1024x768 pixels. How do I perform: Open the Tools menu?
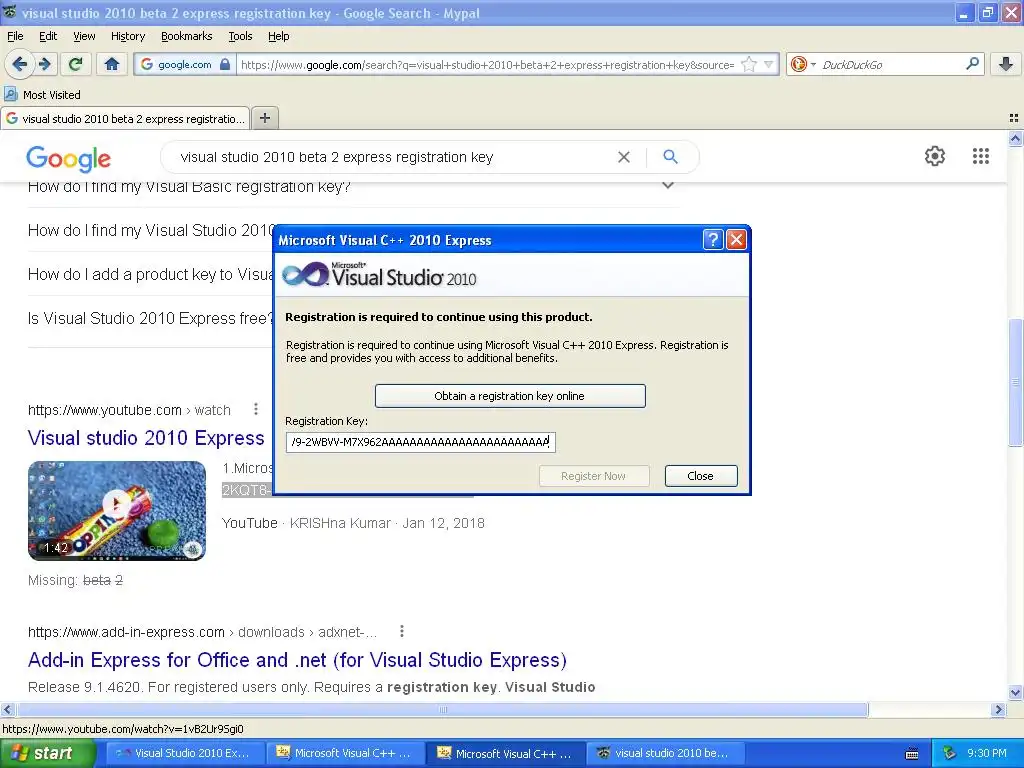tap(240, 36)
